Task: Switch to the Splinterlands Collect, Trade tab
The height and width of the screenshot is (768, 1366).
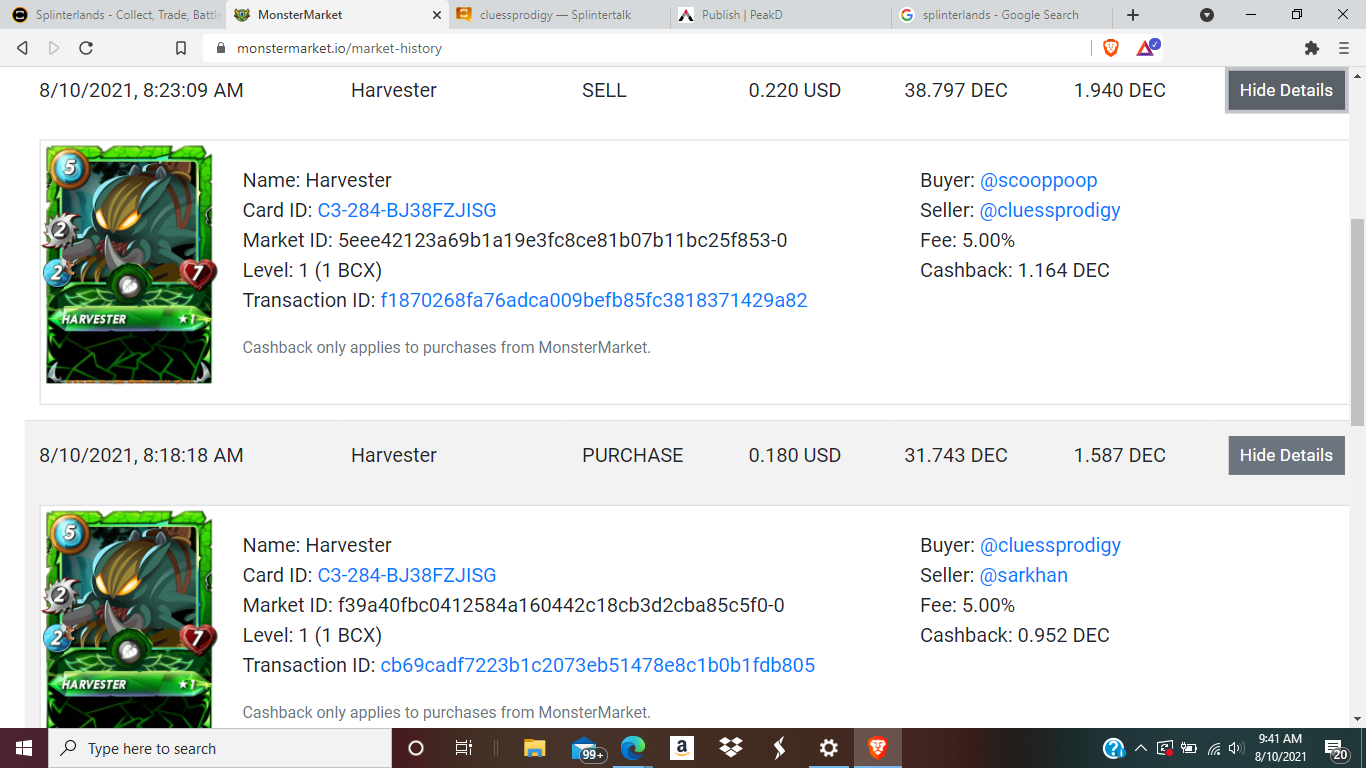Action: pos(114,15)
